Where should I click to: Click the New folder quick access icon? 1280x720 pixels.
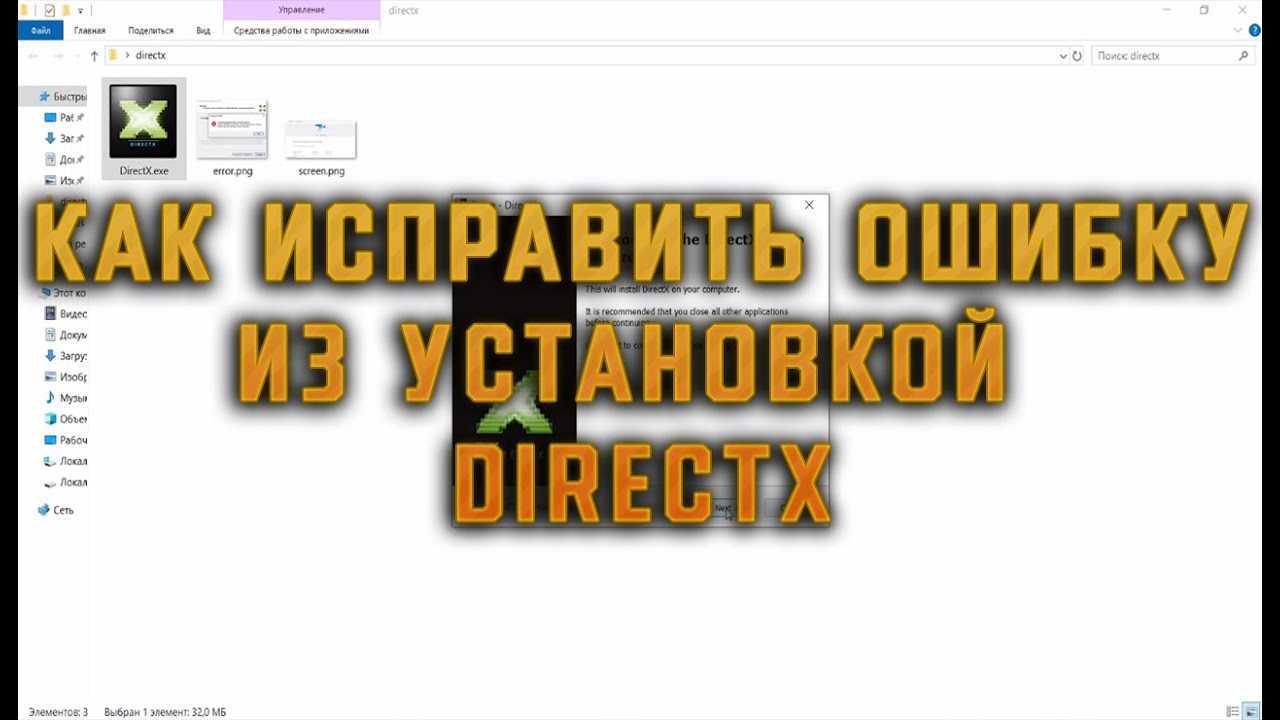65,10
